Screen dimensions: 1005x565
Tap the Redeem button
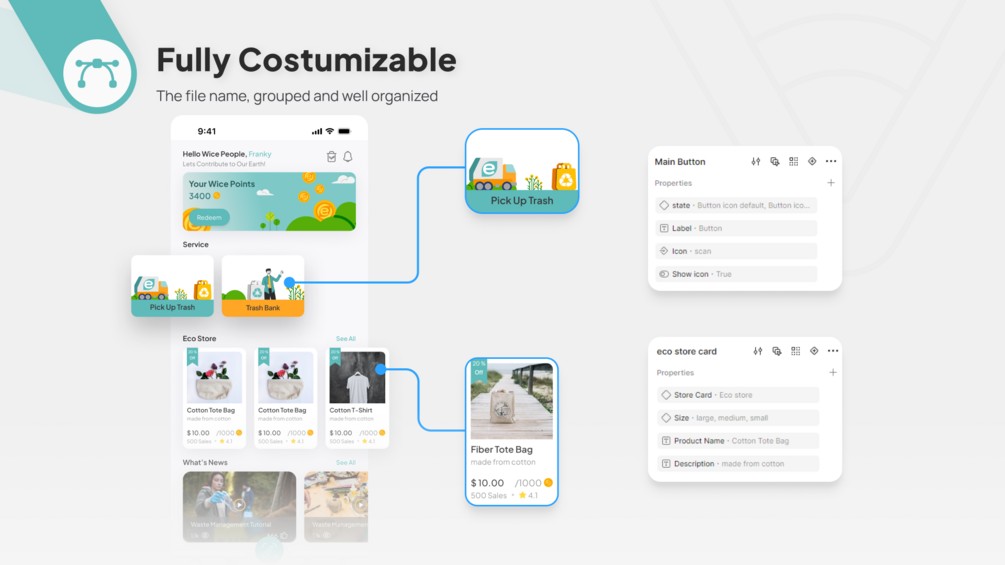pyautogui.click(x=209, y=218)
